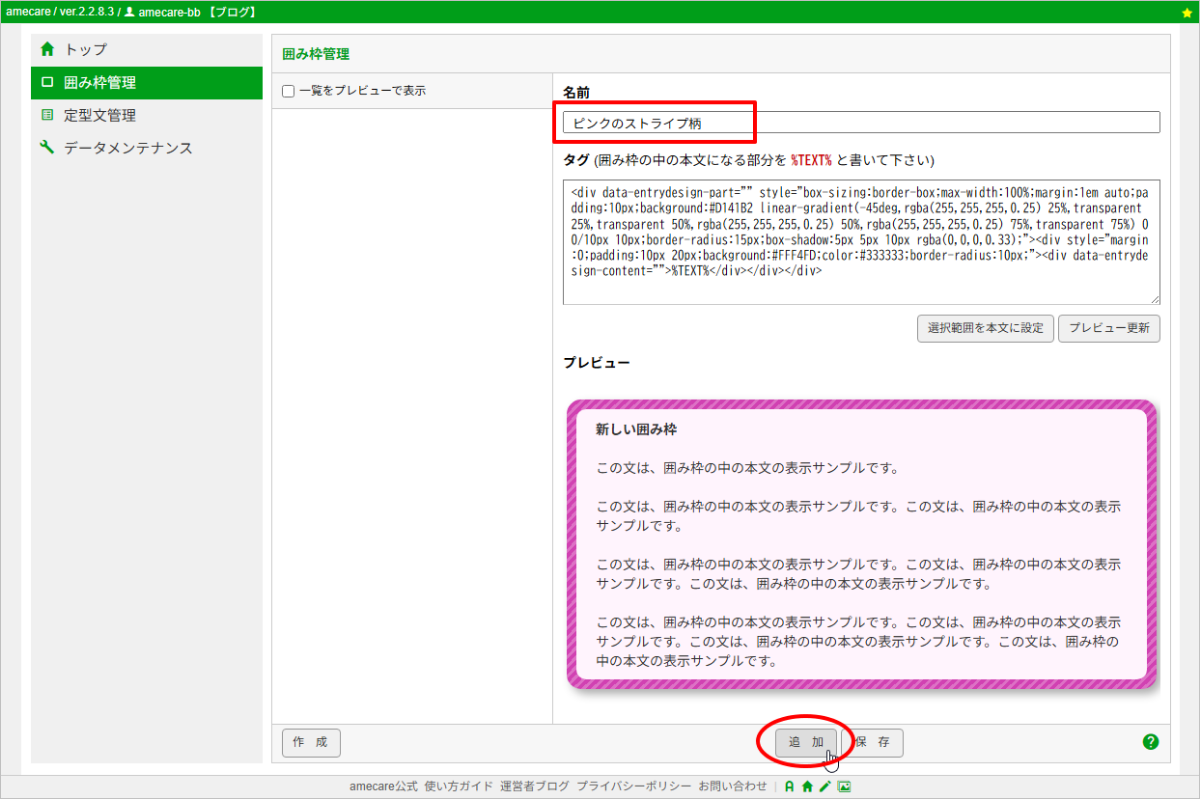The height and width of the screenshot is (799, 1200).
Task: Select 囲み枠管理 in the sidebar
Action: point(99,83)
